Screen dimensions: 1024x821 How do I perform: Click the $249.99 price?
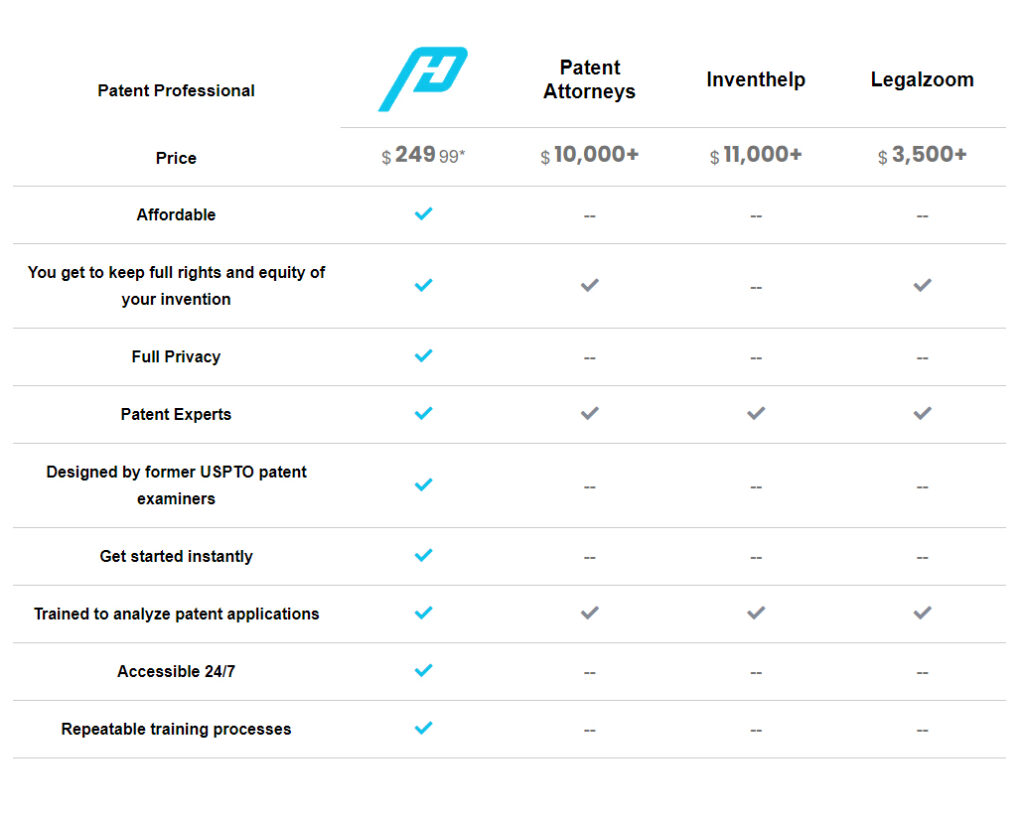[424, 156]
